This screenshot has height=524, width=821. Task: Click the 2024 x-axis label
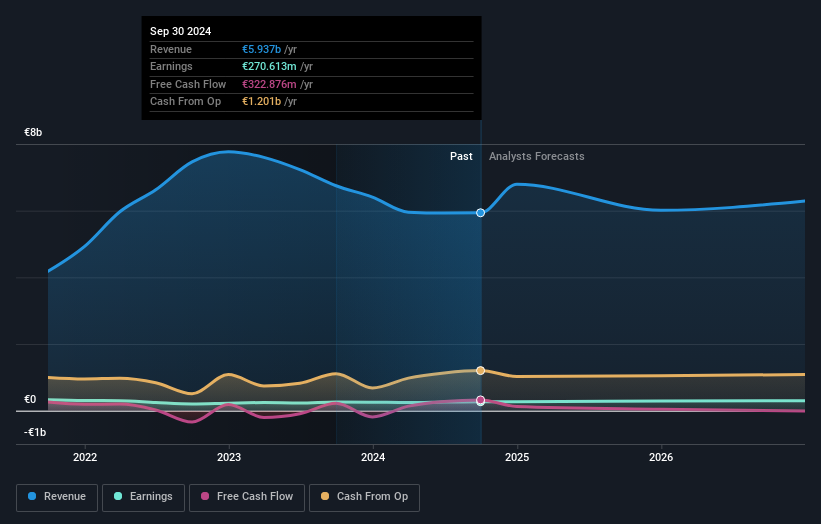(373, 457)
